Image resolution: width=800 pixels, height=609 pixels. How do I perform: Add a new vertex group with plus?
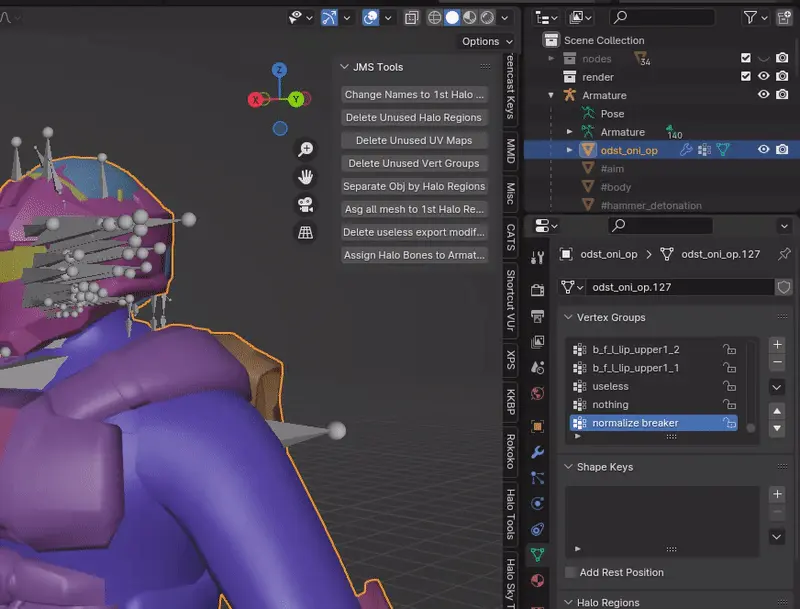click(x=777, y=345)
